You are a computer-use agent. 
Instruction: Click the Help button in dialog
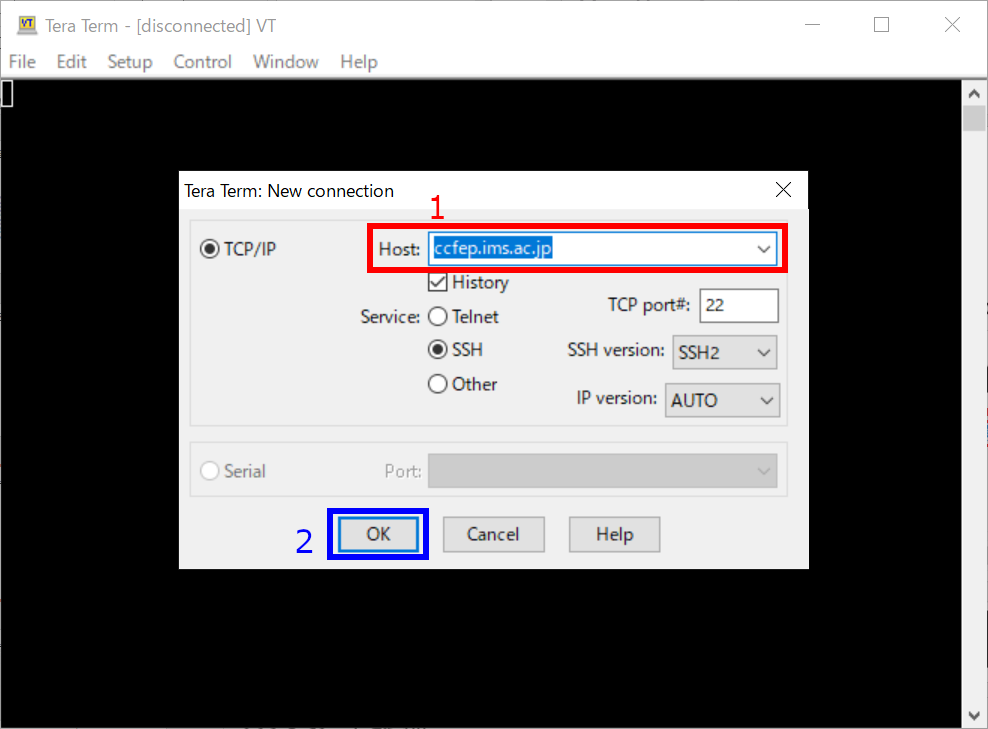614,534
